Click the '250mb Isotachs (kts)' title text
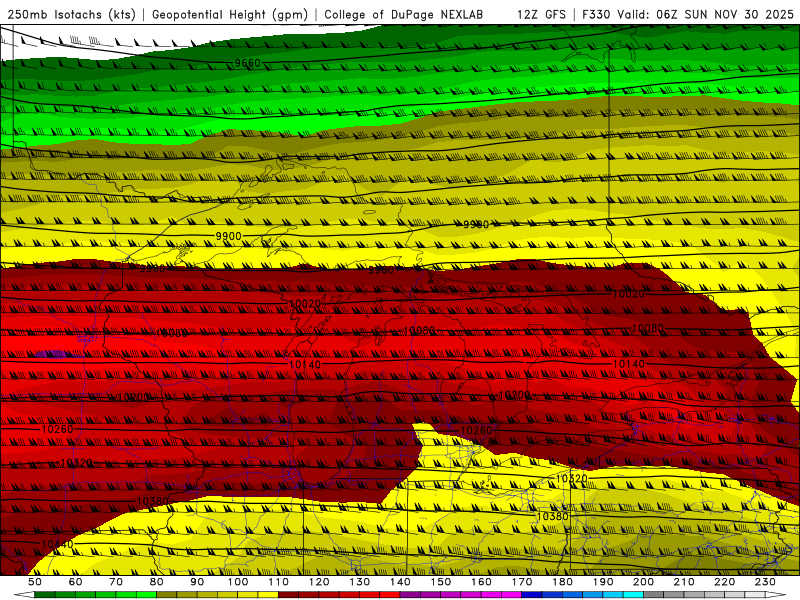 (x=71, y=15)
